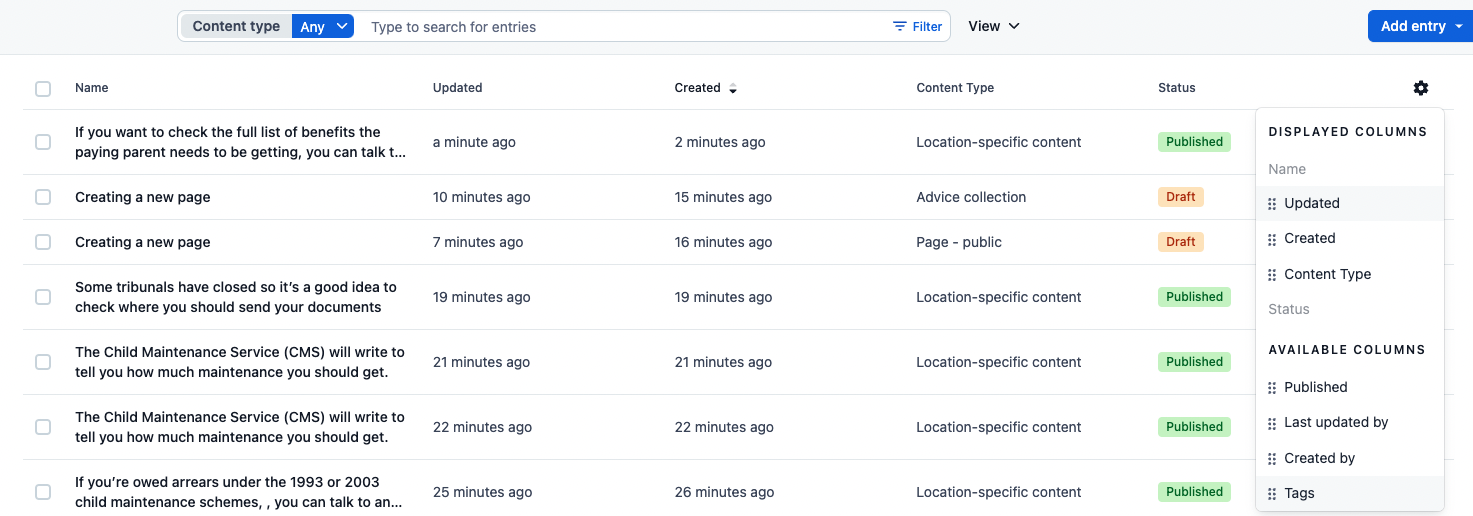Click the Draft status badge on Page - public row

[1180, 242]
